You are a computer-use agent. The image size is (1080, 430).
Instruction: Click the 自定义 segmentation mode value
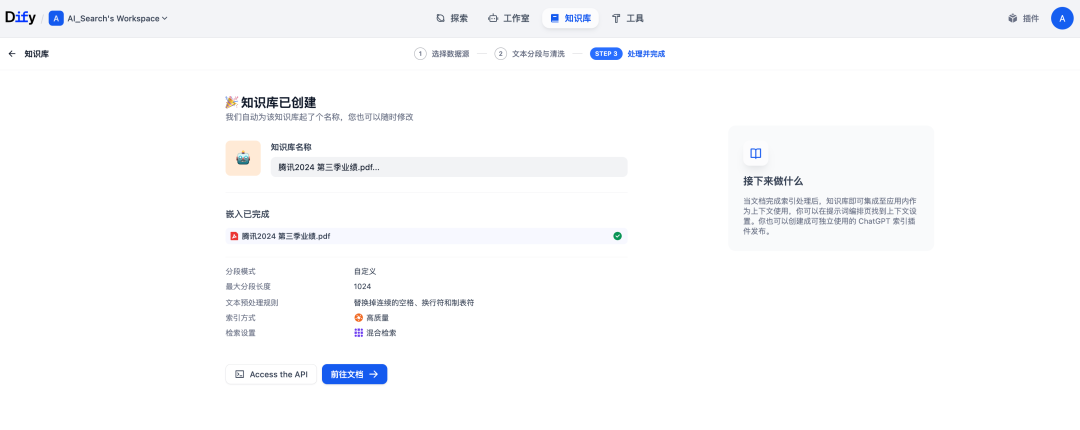pyautogui.click(x=365, y=272)
